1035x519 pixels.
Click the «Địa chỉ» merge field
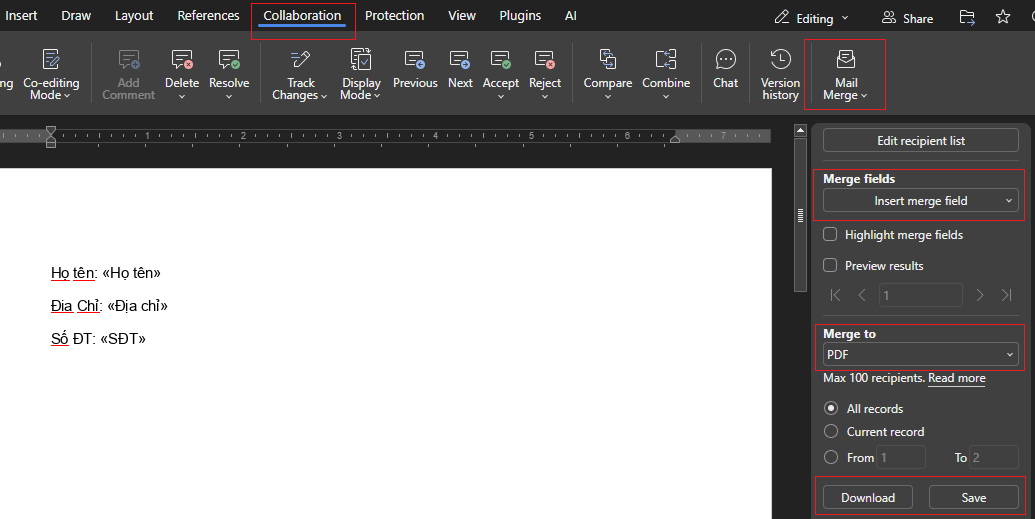pos(137,306)
